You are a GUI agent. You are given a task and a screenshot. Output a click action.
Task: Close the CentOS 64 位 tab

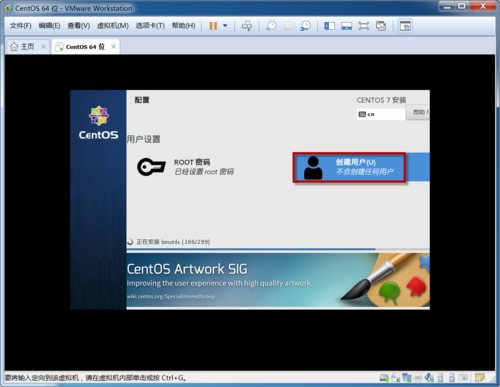tap(114, 47)
